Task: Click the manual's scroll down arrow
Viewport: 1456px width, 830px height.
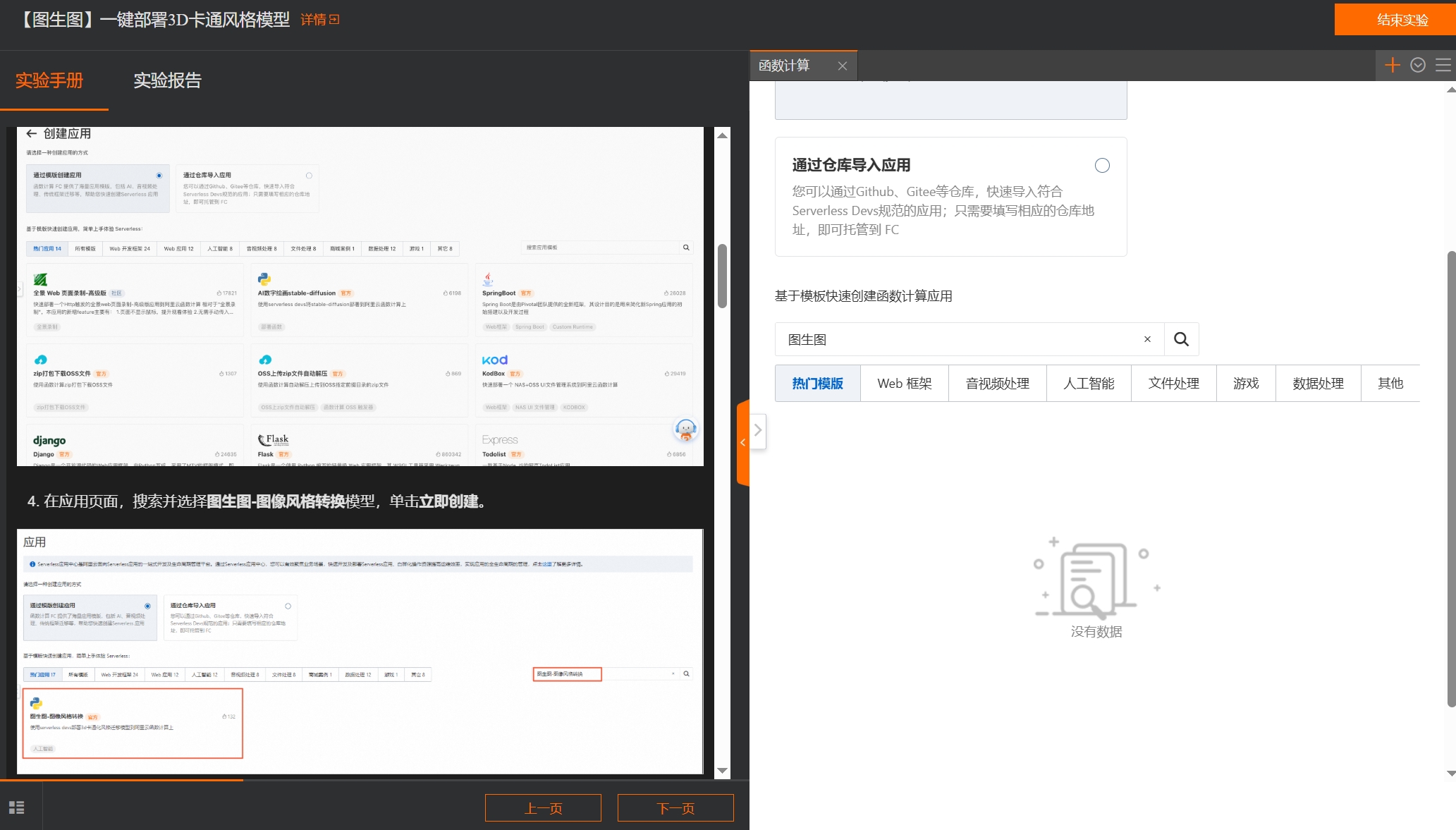Action: [722, 771]
